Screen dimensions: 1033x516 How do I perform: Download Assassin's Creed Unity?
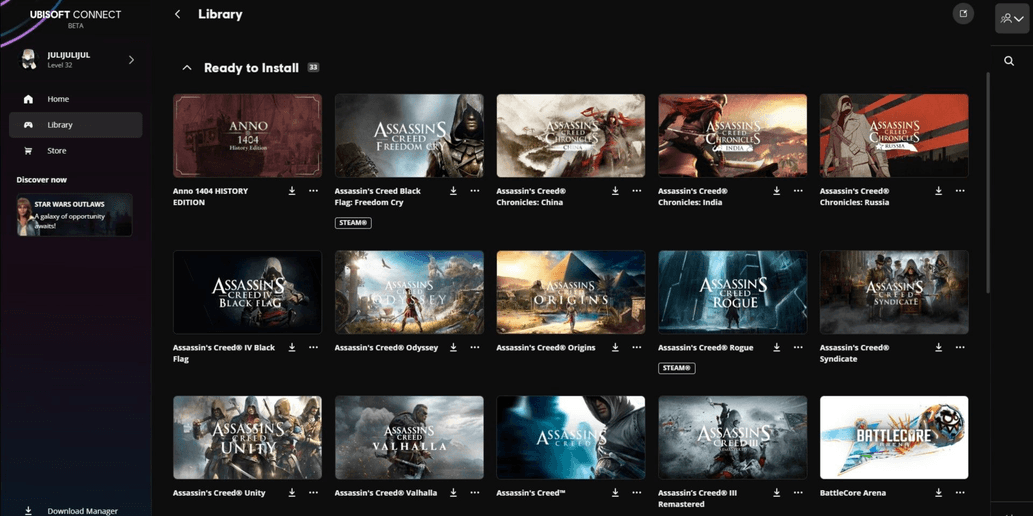(x=292, y=492)
